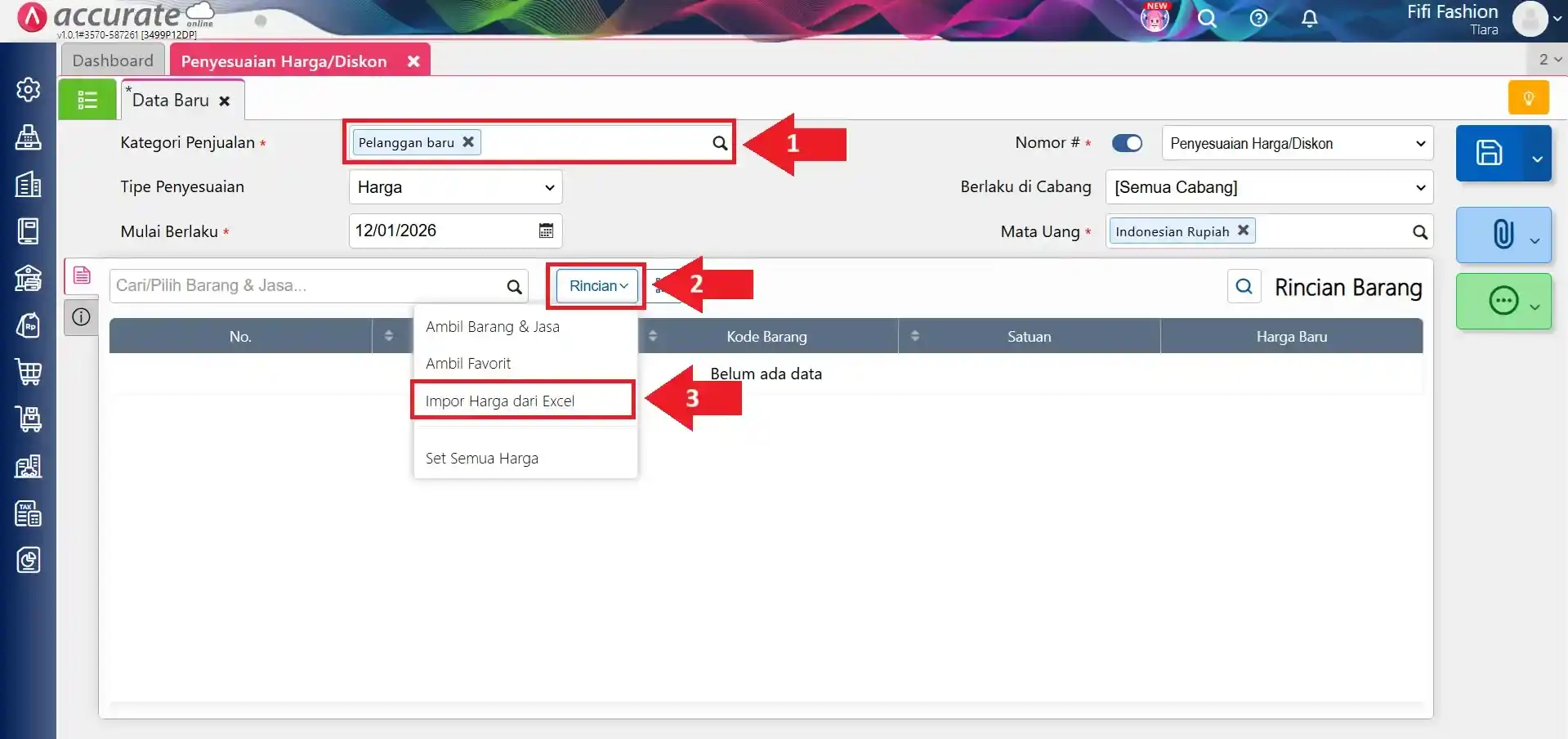Open the help question mark icon

point(1258,18)
